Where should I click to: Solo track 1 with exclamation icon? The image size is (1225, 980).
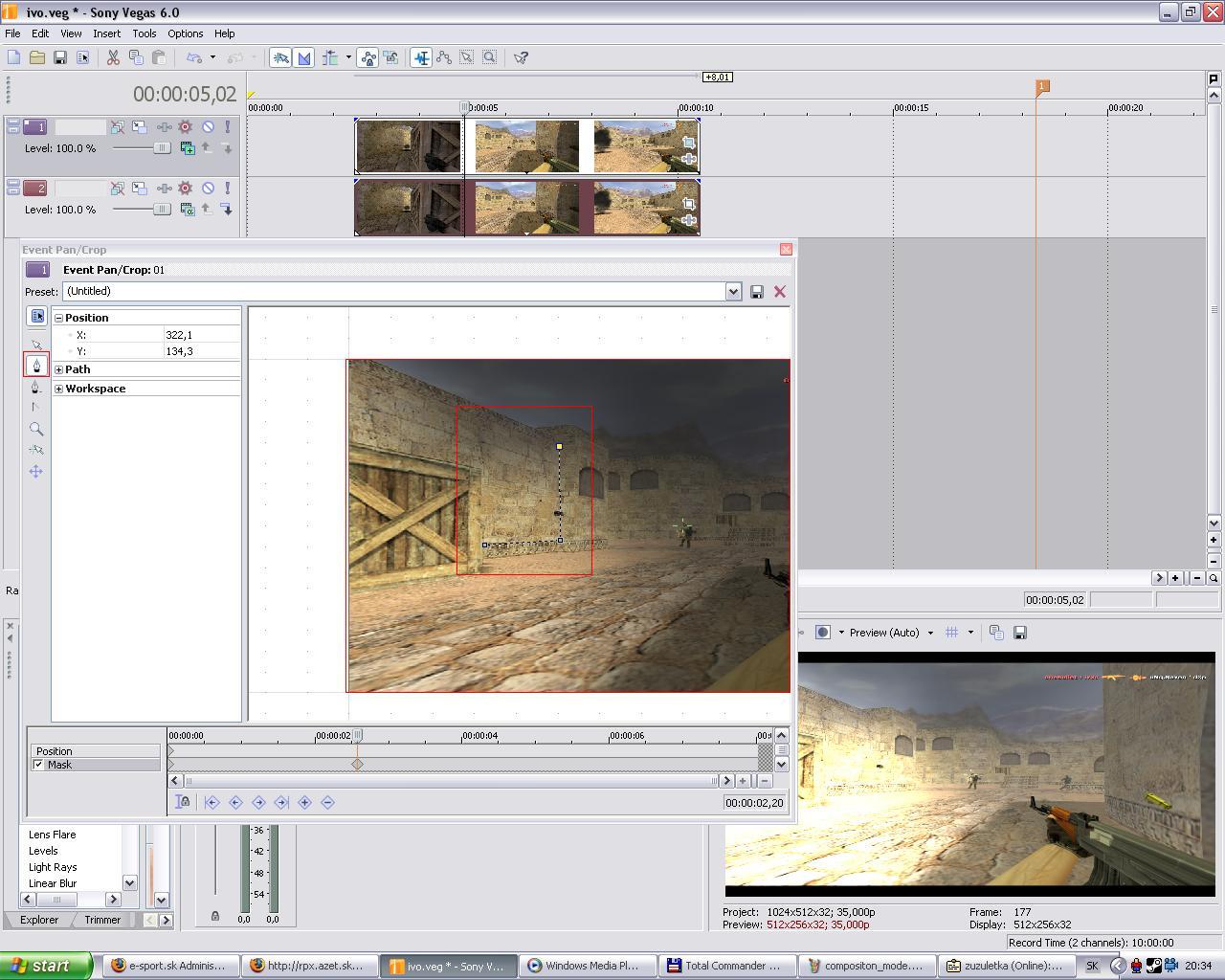point(228,126)
